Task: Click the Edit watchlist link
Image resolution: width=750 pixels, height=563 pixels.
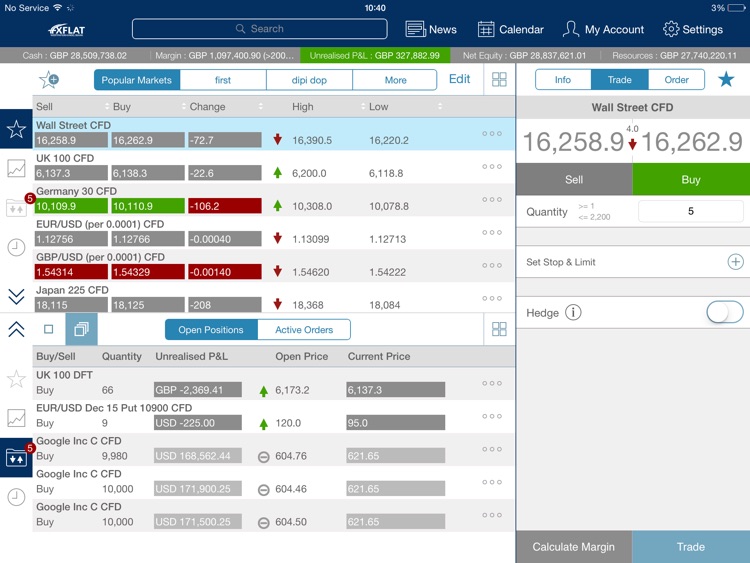Action: click(x=459, y=79)
